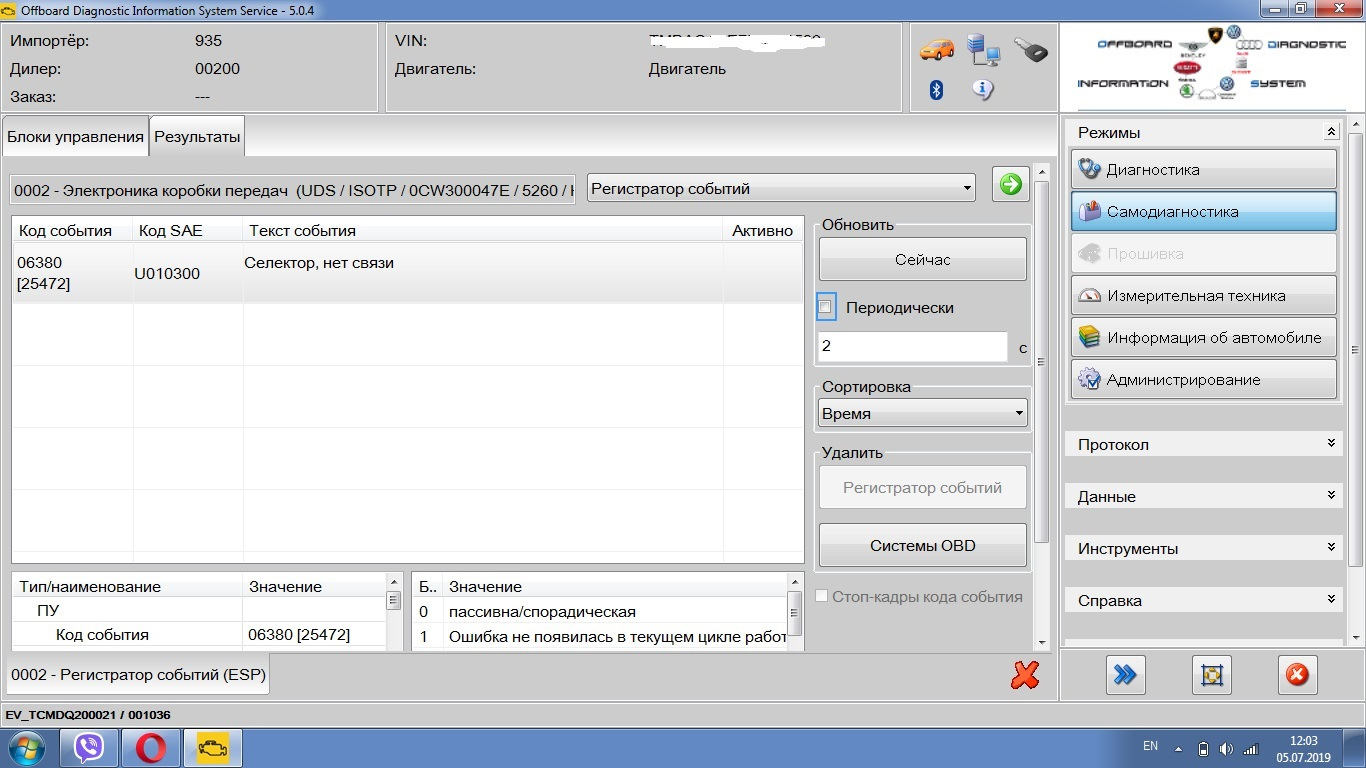Click the refresh interval seconds field
The height and width of the screenshot is (768, 1366).
point(911,347)
